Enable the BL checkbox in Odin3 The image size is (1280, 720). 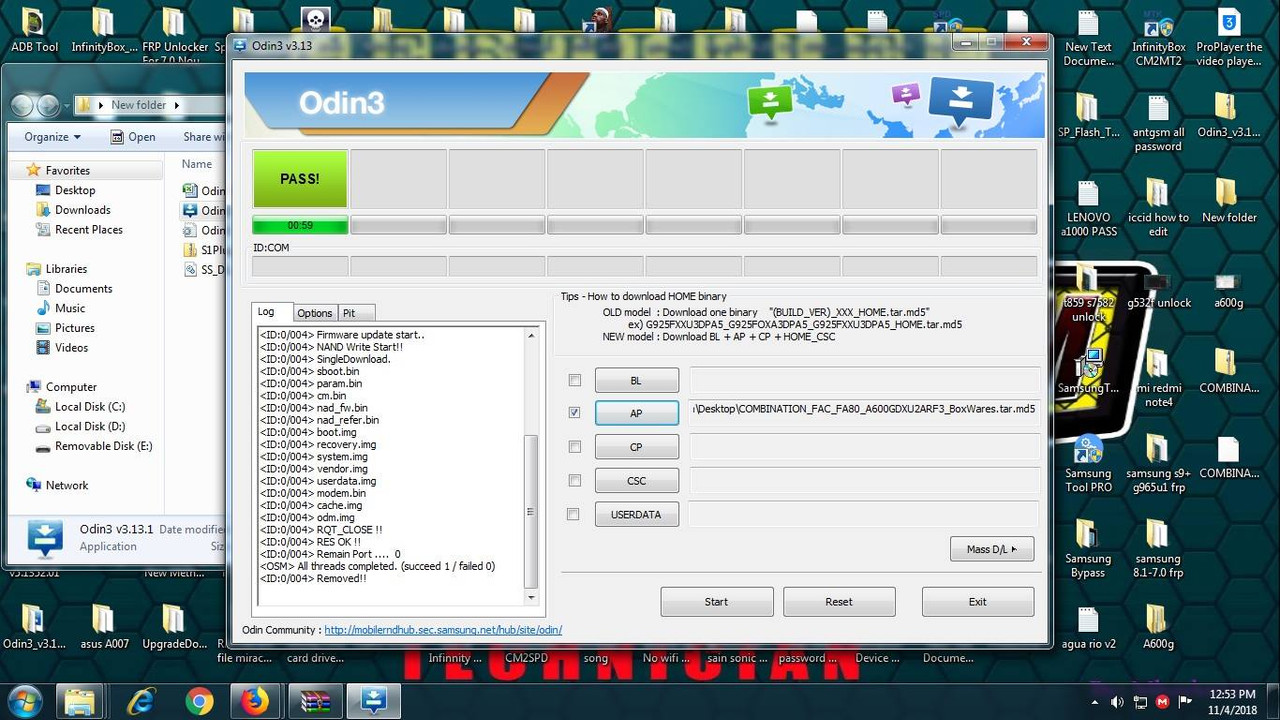click(574, 380)
